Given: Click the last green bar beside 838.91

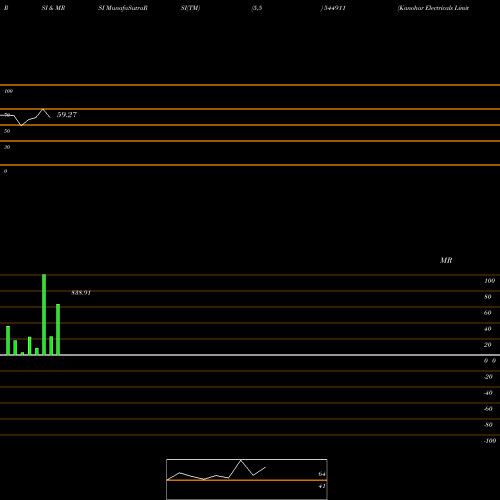Looking at the screenshot, I should click(58, 329).
